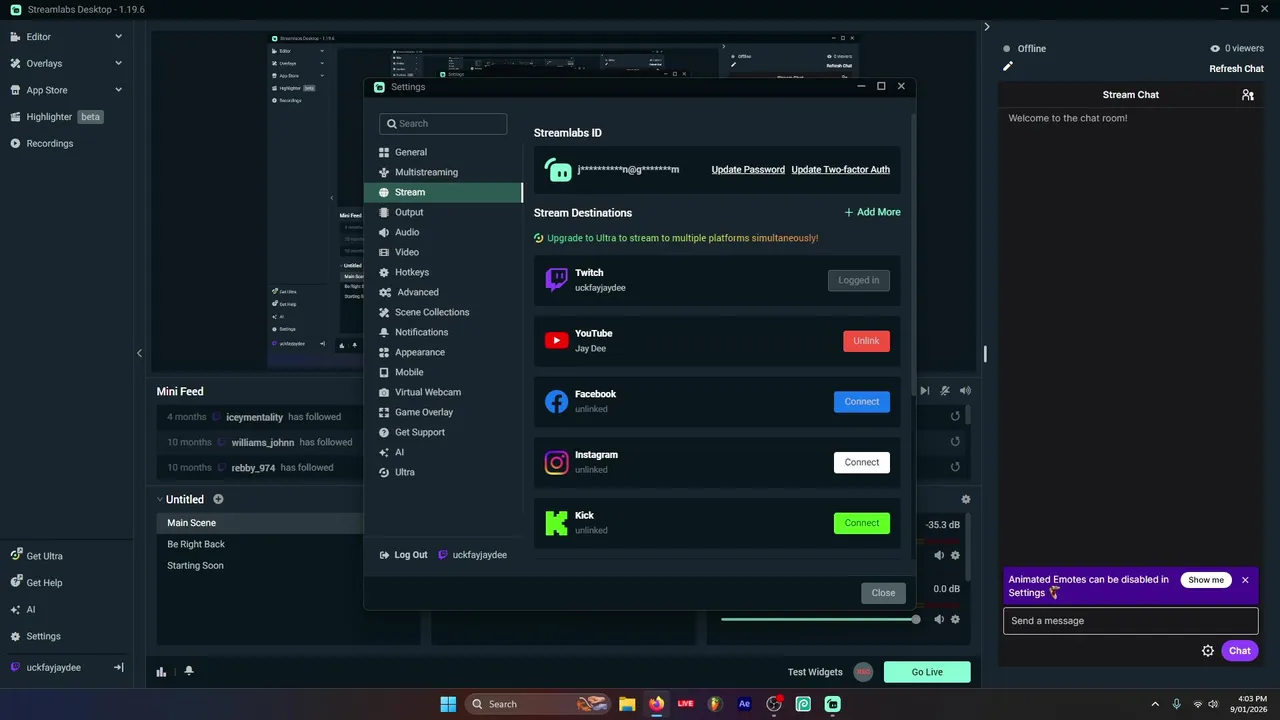Open Scene Collections settings category
This screenshot has width=1280, height=720.
click(x=443, y=312)
